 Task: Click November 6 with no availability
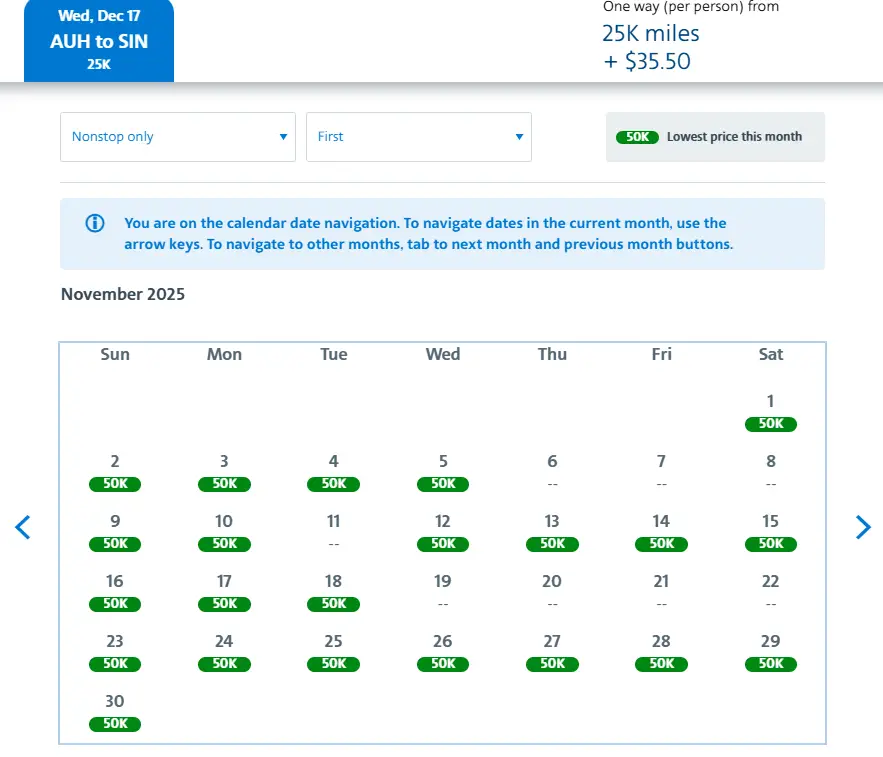click(x=552, y=473)
